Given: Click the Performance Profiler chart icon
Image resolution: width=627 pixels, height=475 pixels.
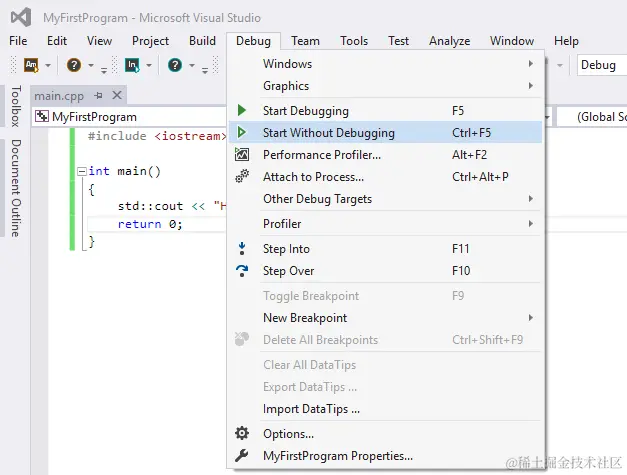Looking at the screenshot, I should pos(242,154).
